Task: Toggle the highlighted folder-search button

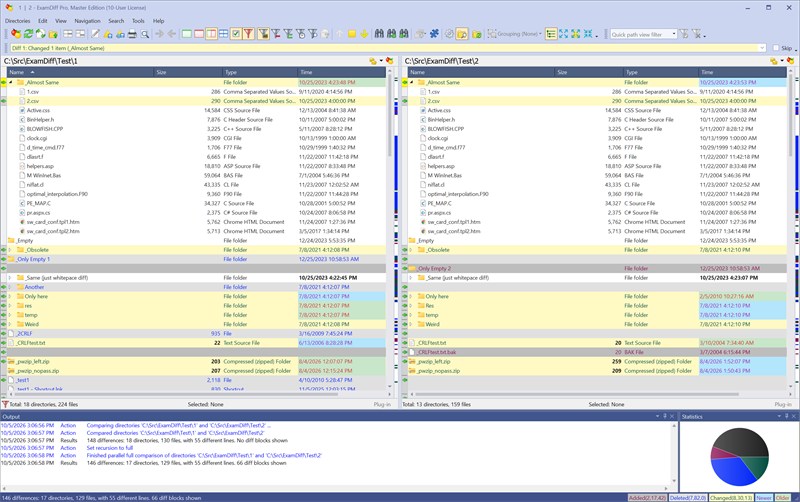Action: click(x=462, y=34)
